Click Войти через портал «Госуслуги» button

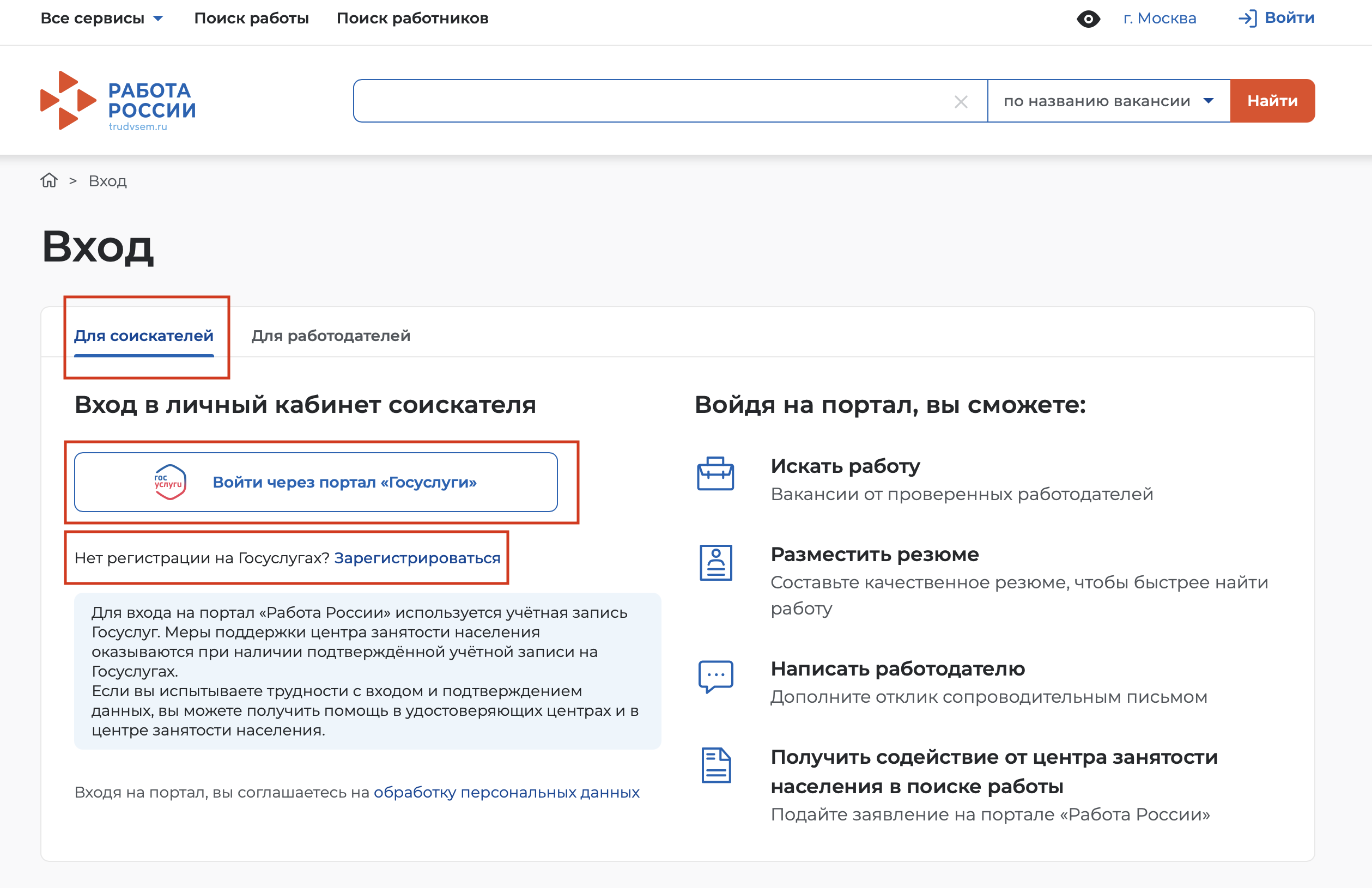pos(316,482)
